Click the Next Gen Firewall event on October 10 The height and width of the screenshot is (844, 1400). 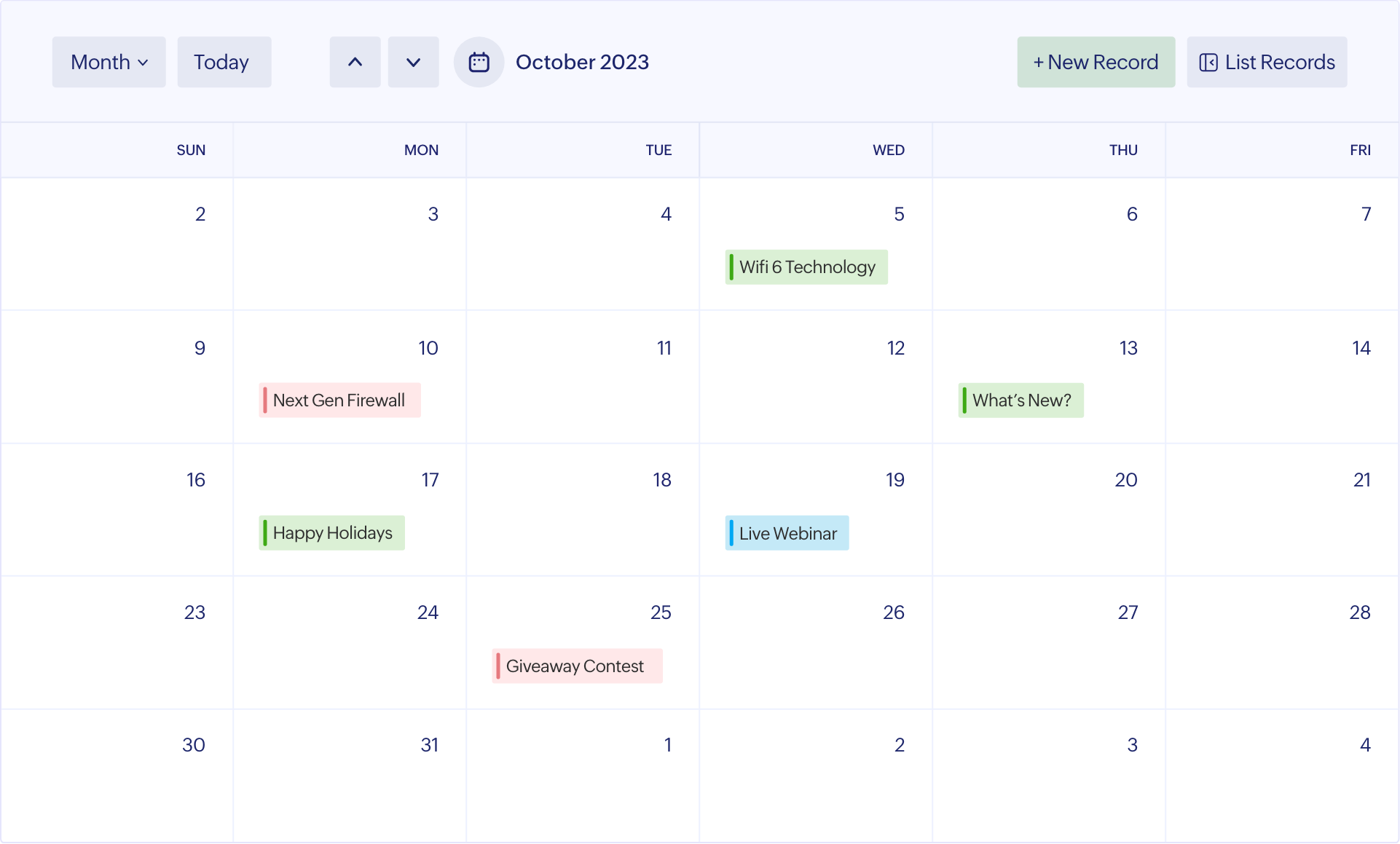(x=339, y=400)
